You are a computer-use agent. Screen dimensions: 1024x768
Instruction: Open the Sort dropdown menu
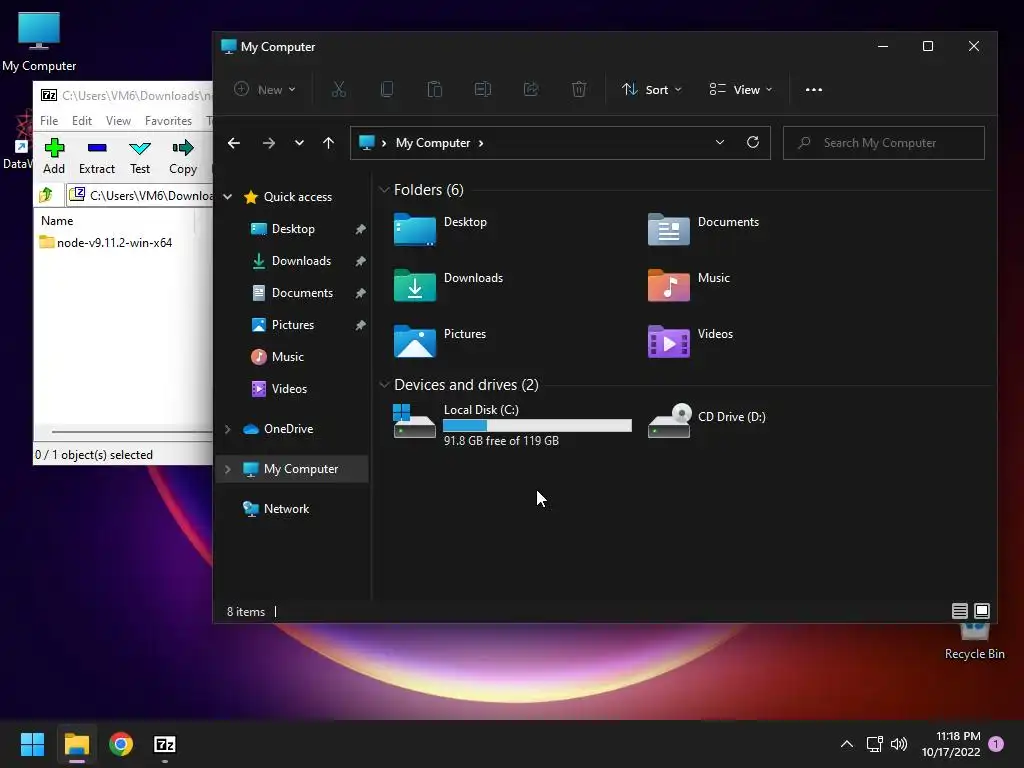point(651,89)
